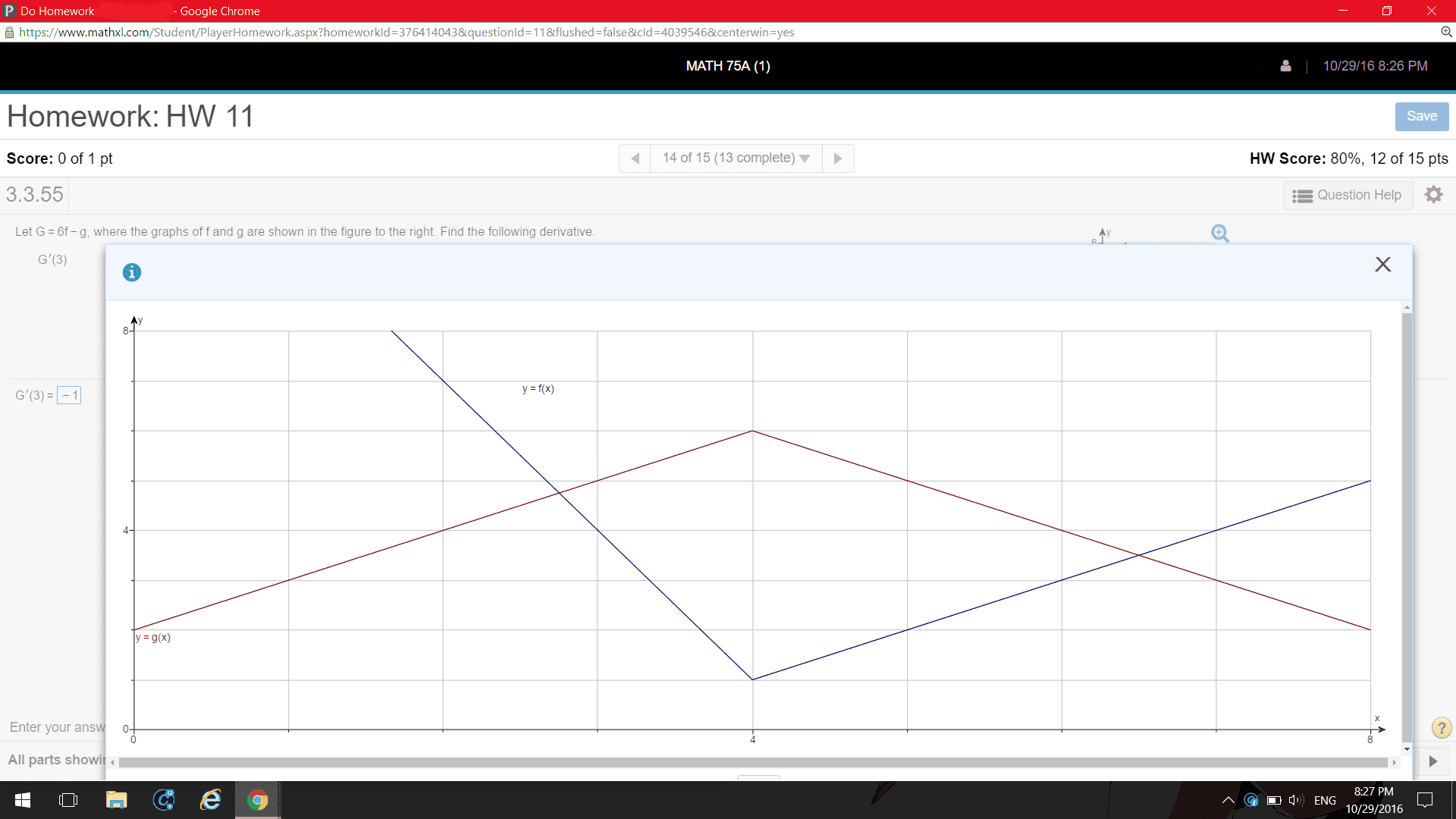Click the Save button
Viewport: 1456px width, 819px height.
click(x=1421, y=116)
